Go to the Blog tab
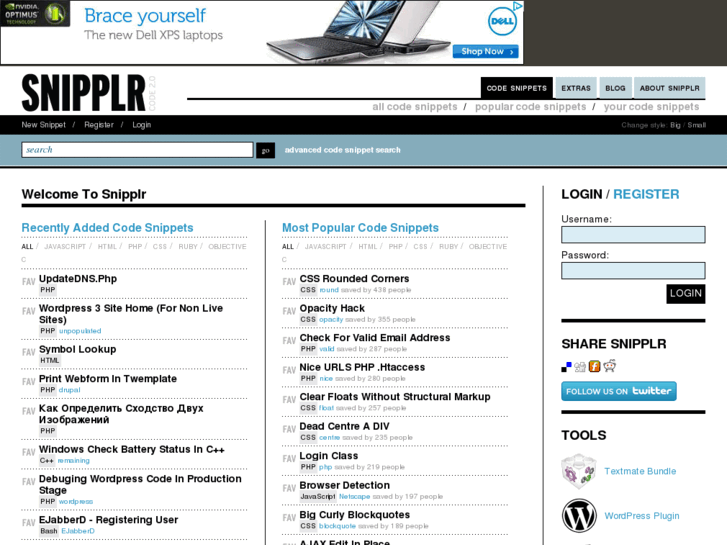 pos(615,88)
